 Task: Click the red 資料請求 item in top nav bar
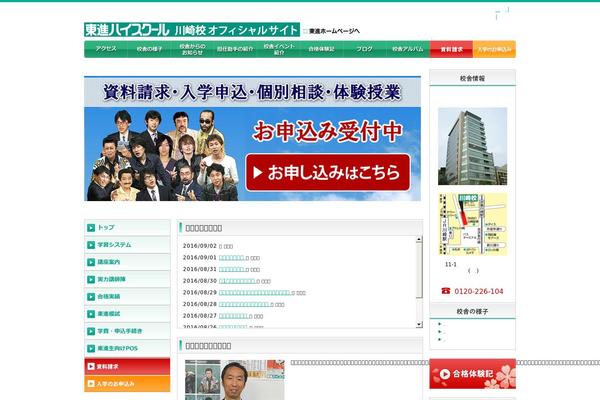[452, 49]
